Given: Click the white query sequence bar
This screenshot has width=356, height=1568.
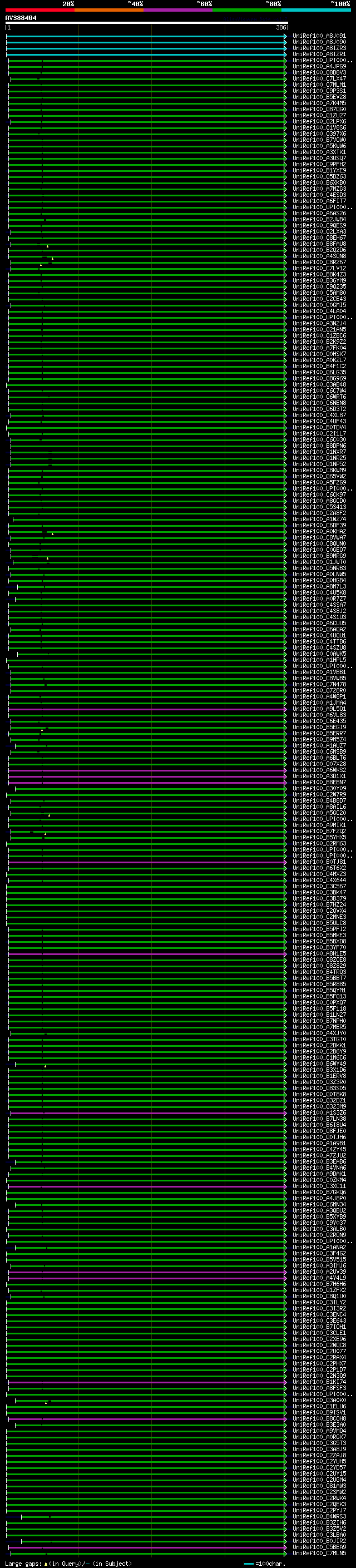Looking at the screenshot, I should click(x=147, y=23).
